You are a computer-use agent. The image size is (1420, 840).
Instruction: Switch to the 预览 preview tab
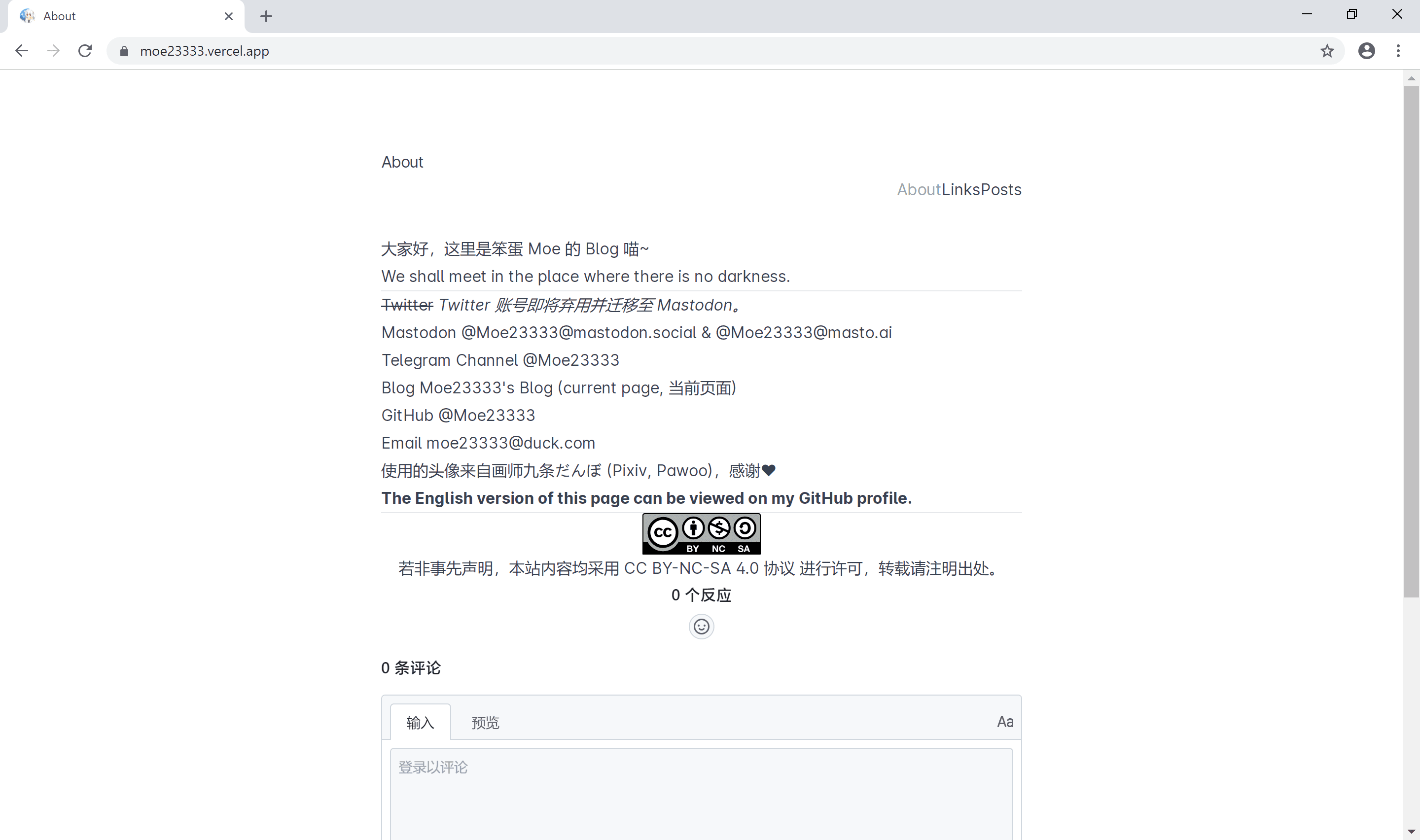[485, 721]
